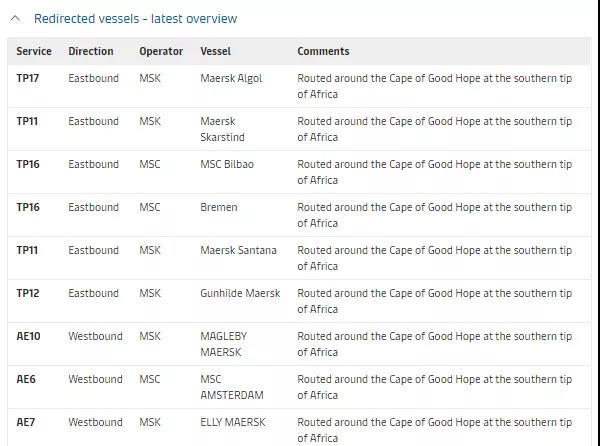Click the ELLY MAERSK vessel name
The height and width of the screenshot is (446, 600).
(233, 422)
